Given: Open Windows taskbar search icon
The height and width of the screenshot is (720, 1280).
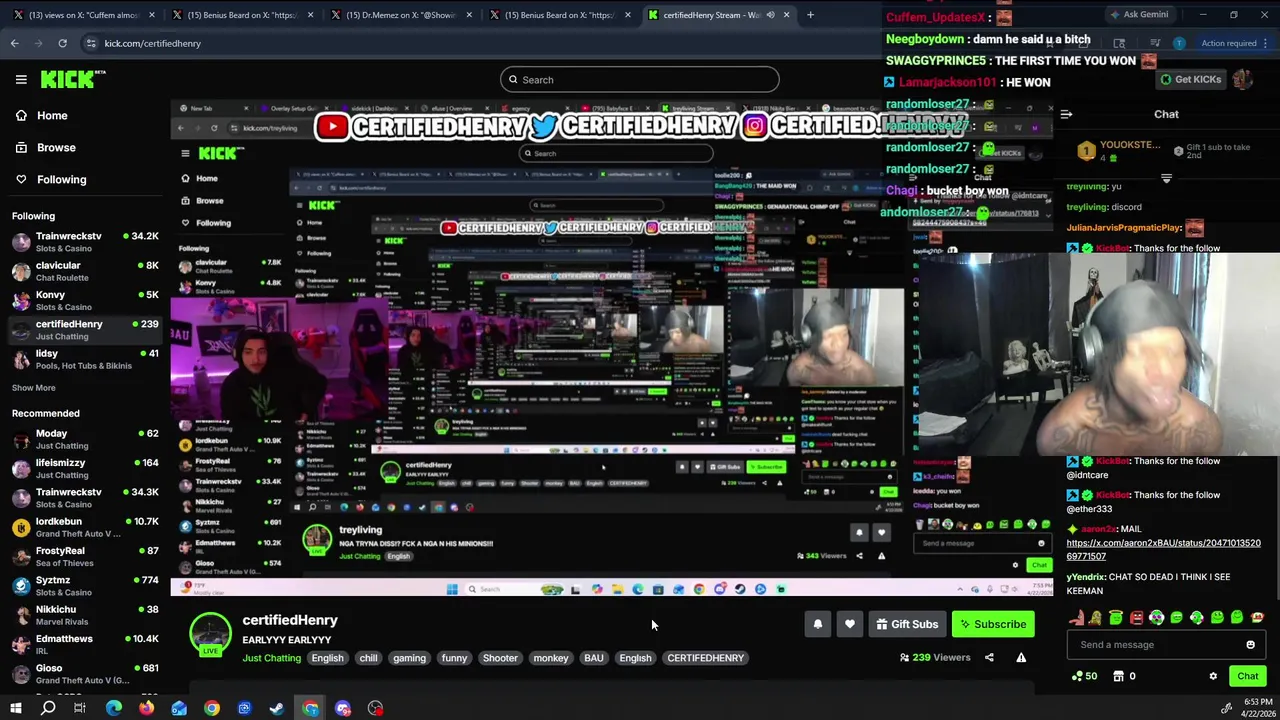Looking at the screenshot, I should tap(48, 708).
